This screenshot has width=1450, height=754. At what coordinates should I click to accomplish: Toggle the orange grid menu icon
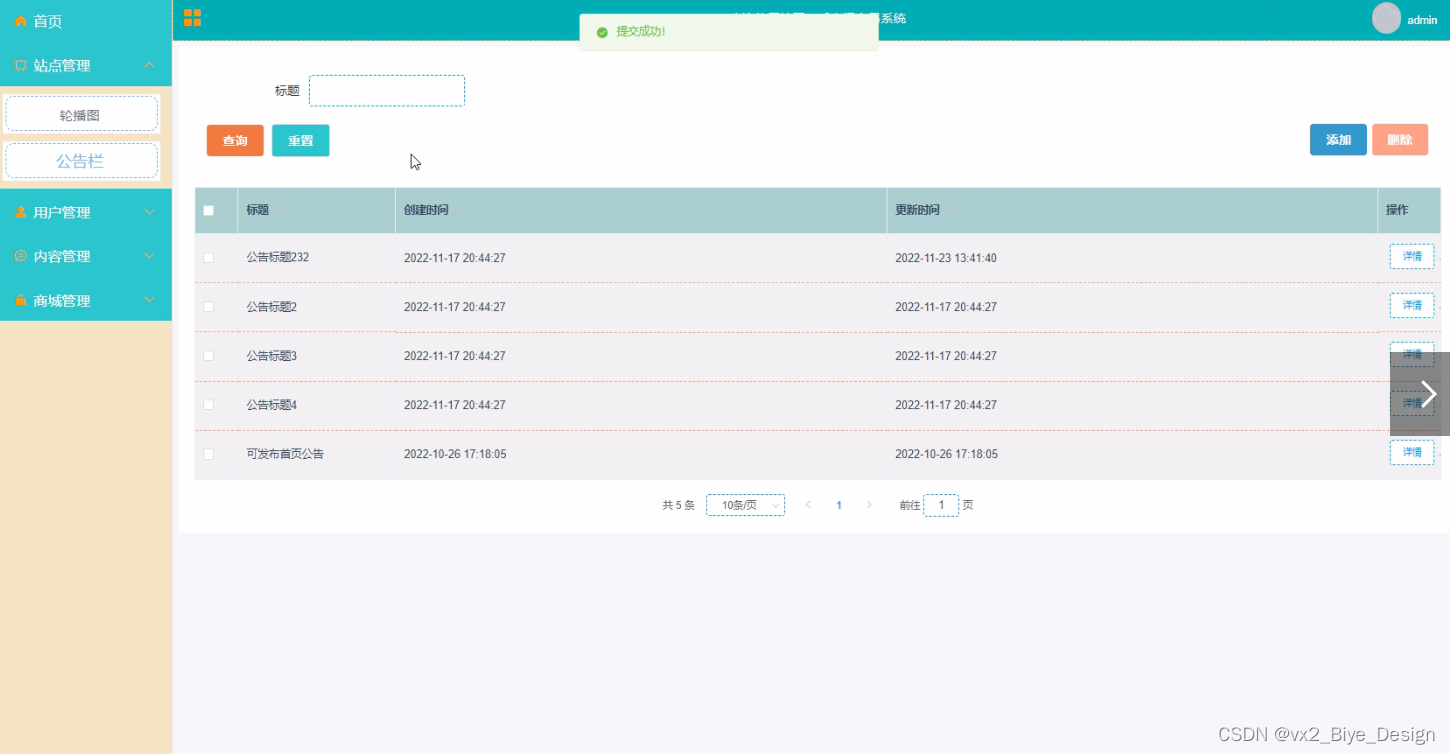tap(192, 18)
